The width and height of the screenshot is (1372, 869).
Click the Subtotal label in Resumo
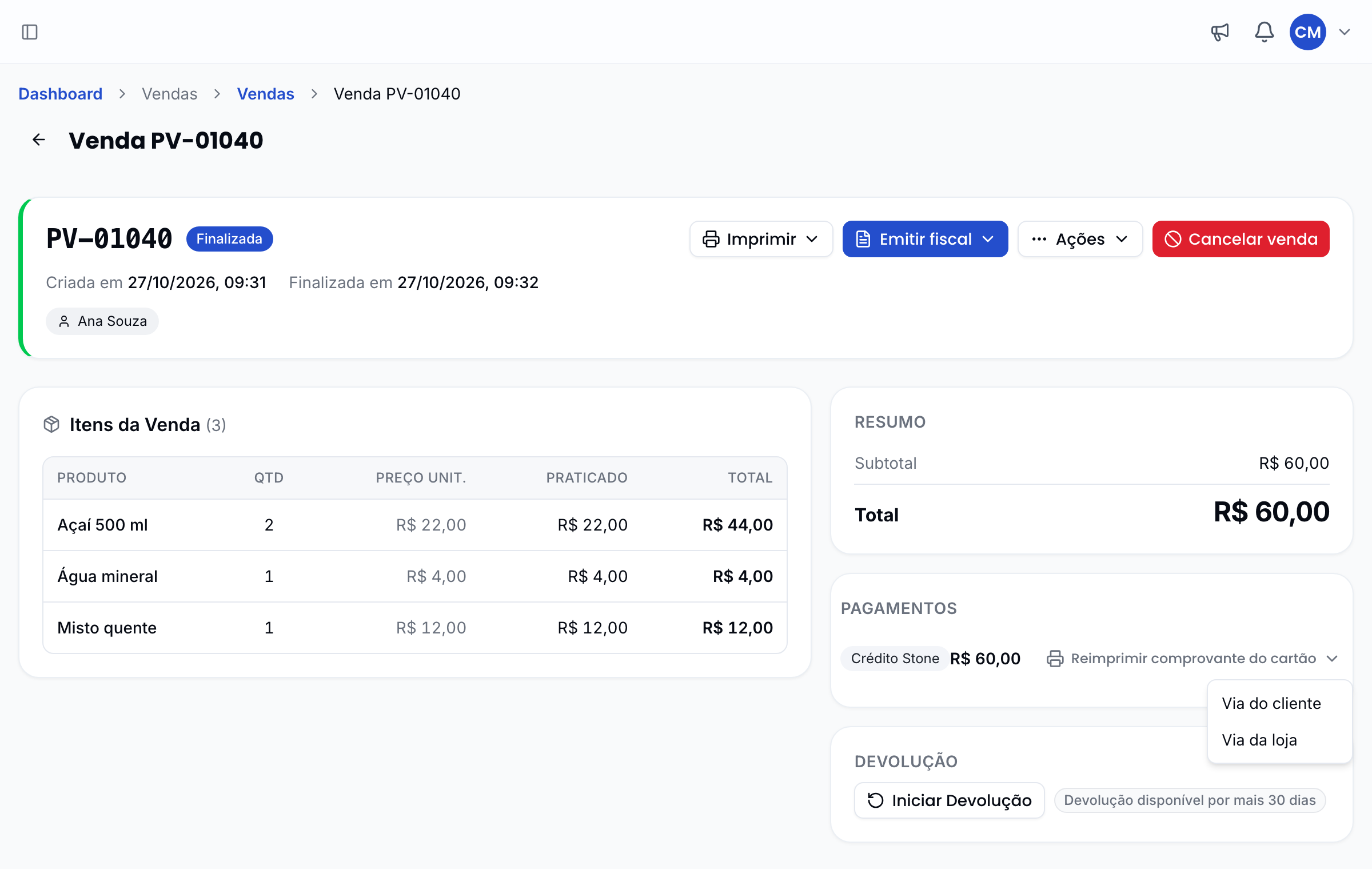point(886,463)
